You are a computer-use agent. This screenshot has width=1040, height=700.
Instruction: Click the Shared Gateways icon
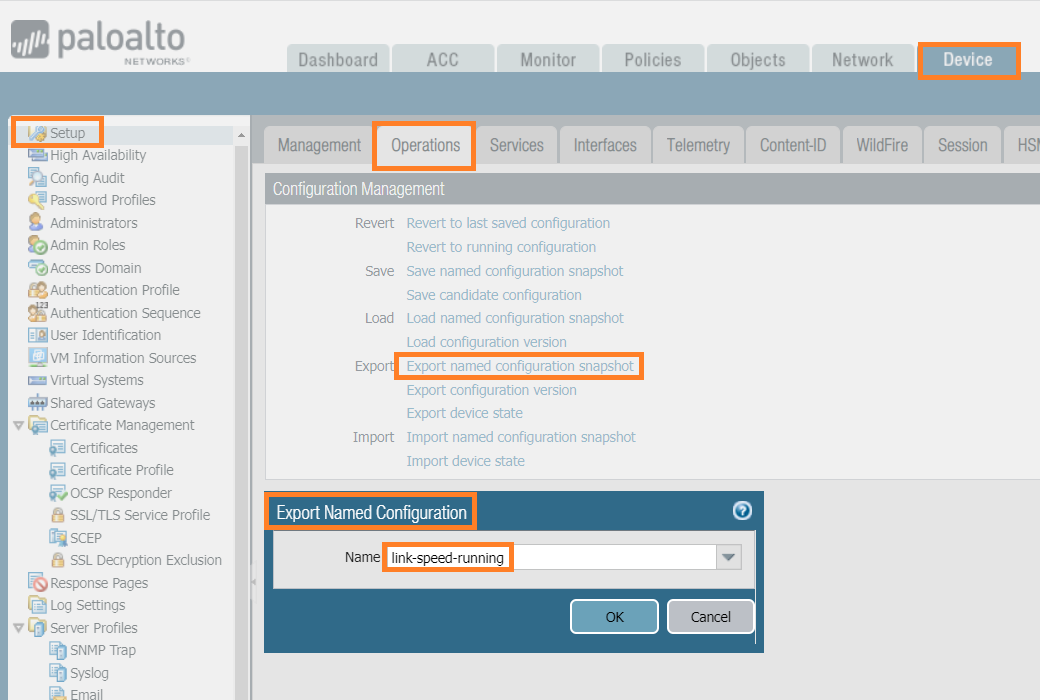[x=37, y=403]
